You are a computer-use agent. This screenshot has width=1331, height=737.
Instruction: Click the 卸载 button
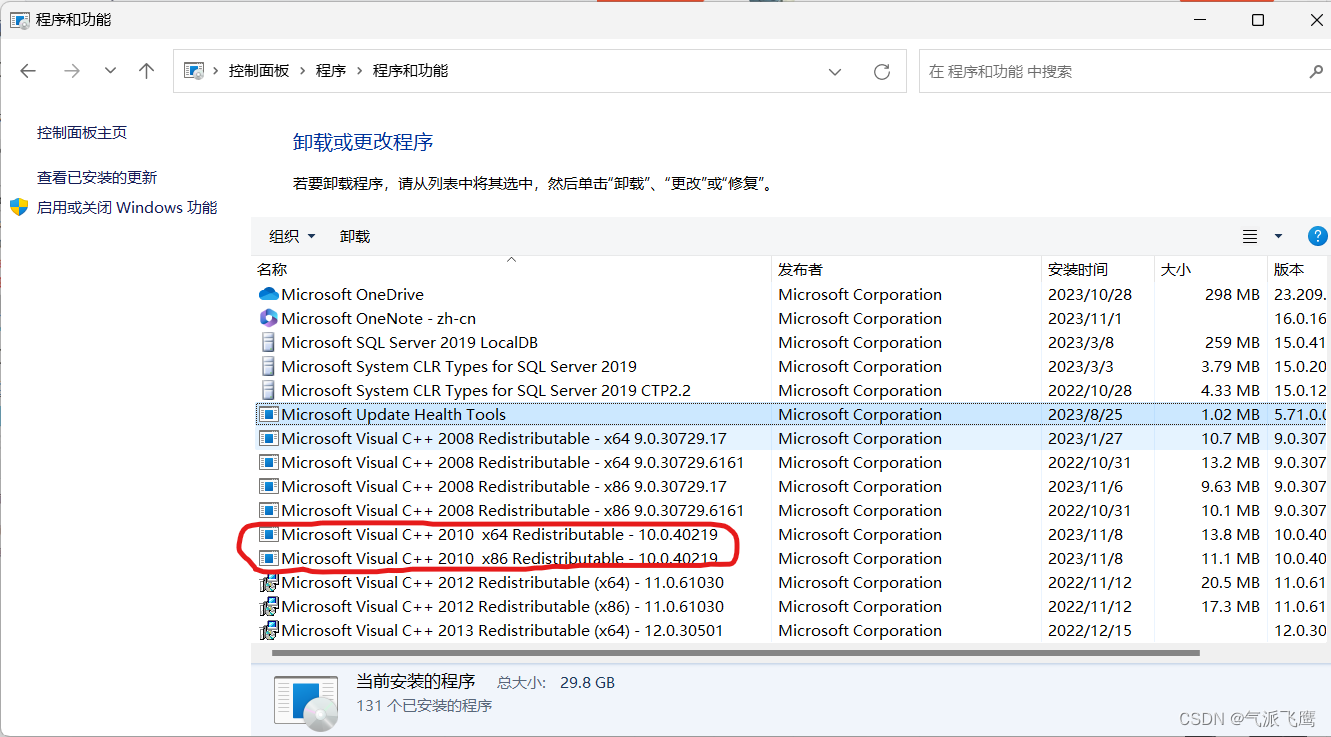(x=355, y=236)
